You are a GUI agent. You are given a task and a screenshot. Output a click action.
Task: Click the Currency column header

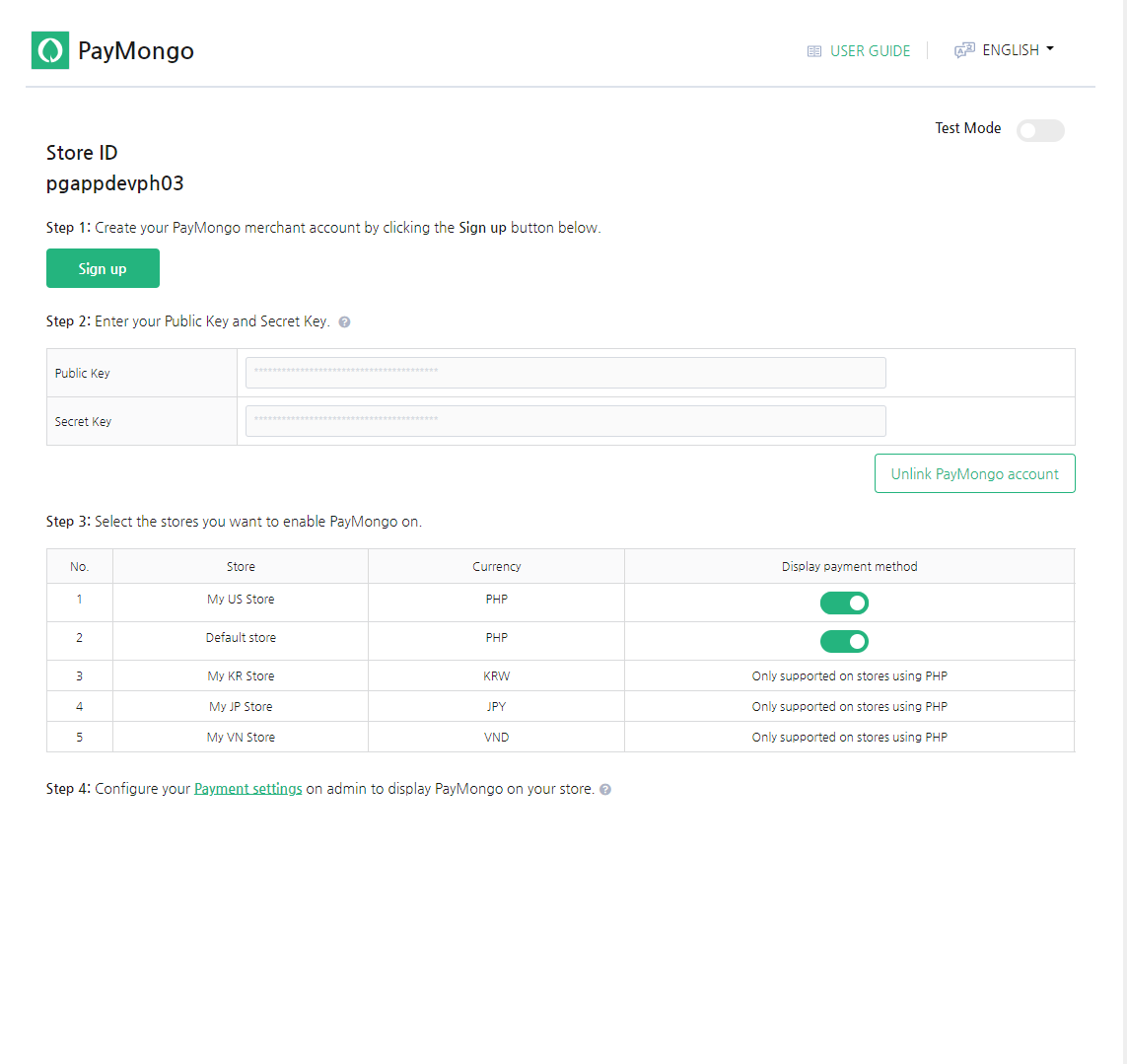coord(496,567)
